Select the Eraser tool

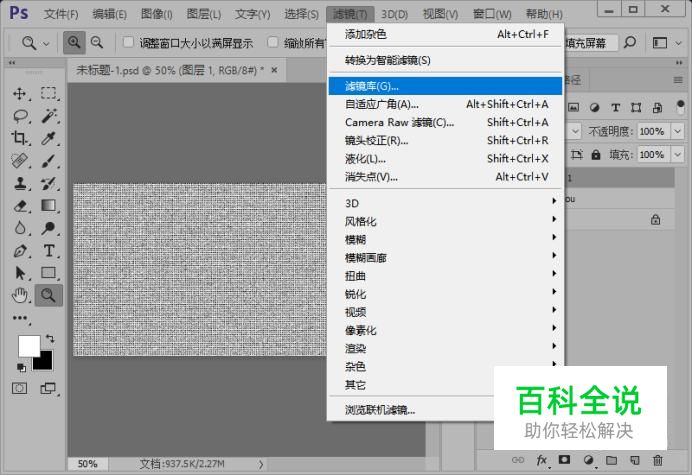pyautogui.click(x=20, y=206)
